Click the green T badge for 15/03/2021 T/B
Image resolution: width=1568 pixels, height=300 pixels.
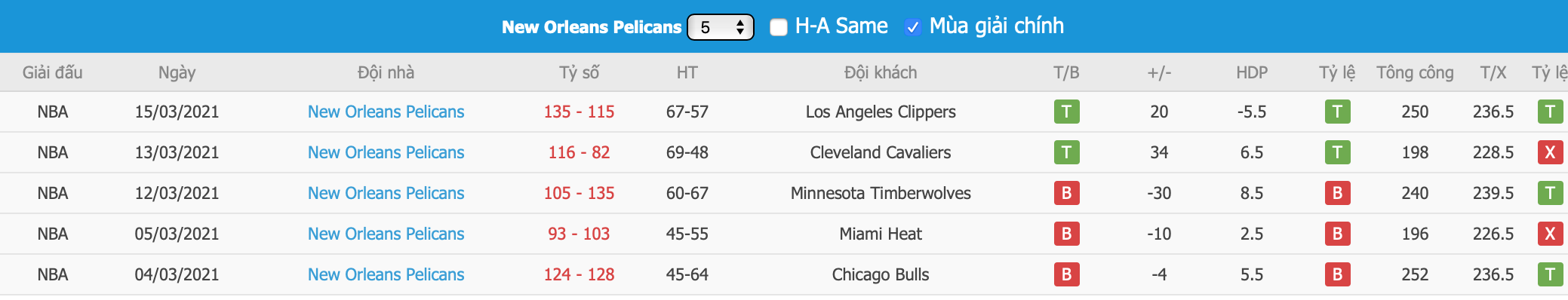pyautogui.click(x=1066, y=112)
